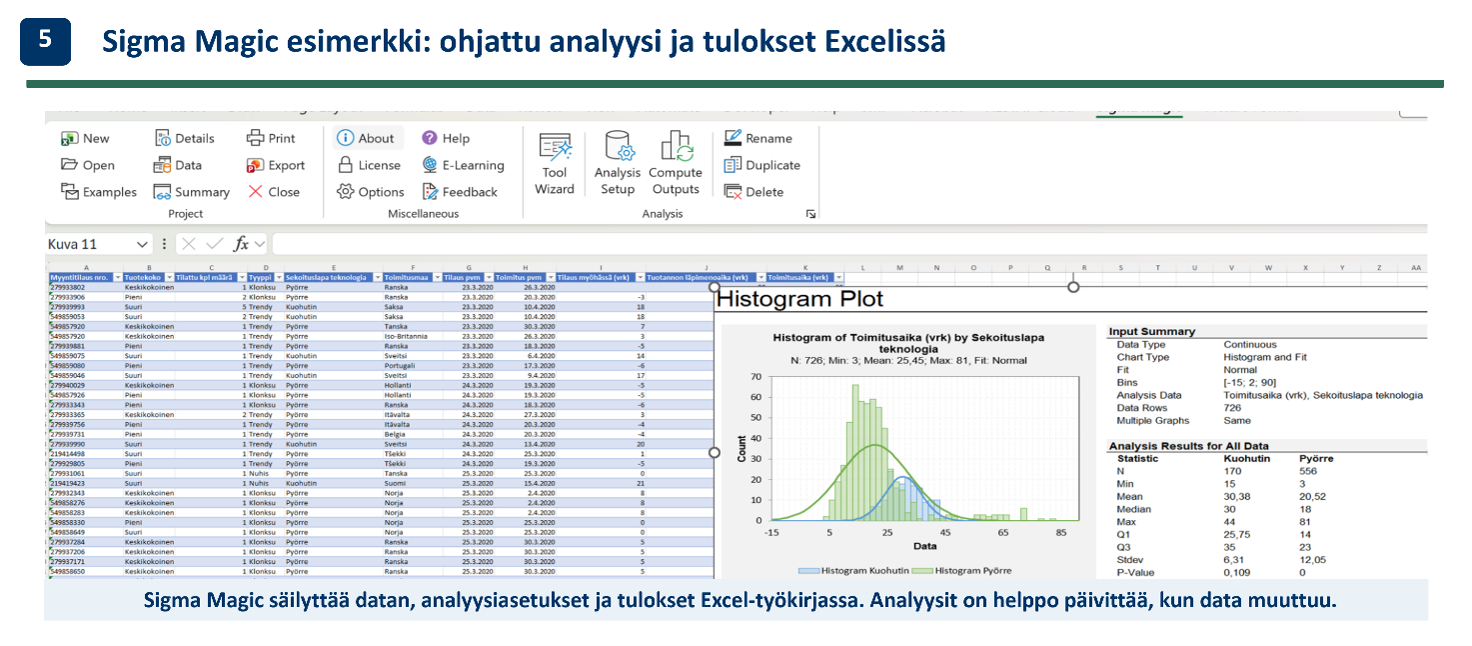Select the Histogram Kuohutin legend swatch
The height and width of the screenshot is (646, 1472).
808,571
